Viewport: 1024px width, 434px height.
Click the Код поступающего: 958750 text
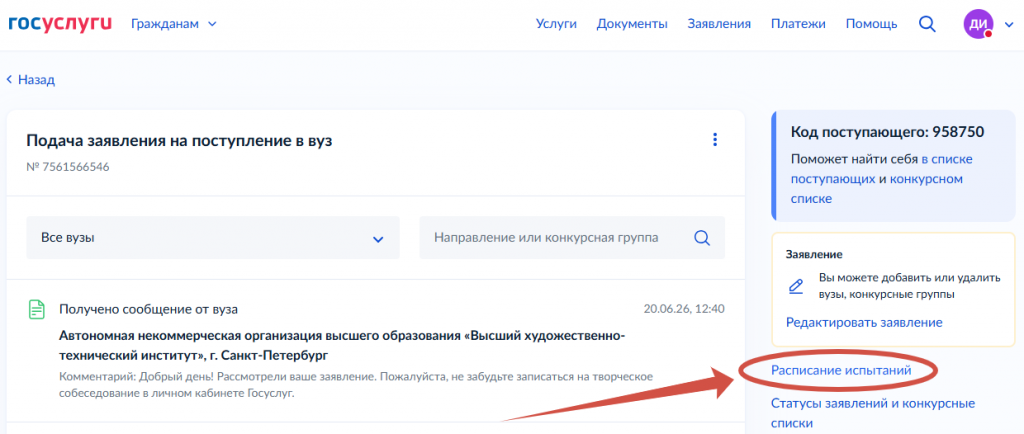[x=887, y=132]
